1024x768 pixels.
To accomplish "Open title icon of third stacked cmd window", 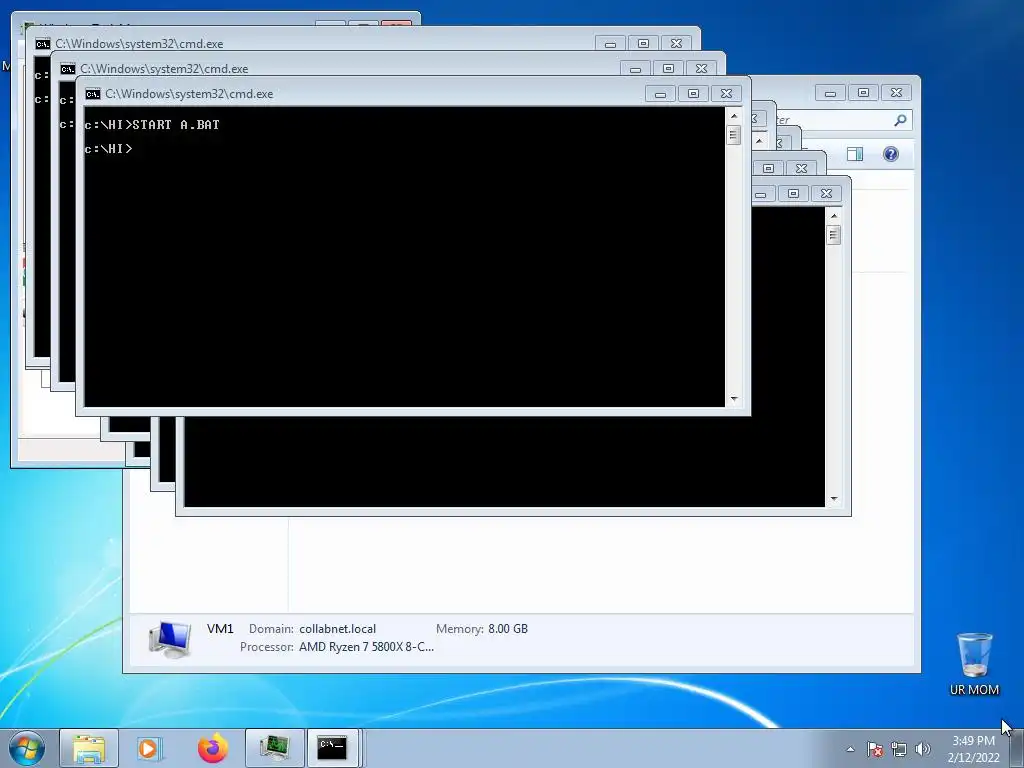I will 43,44.
